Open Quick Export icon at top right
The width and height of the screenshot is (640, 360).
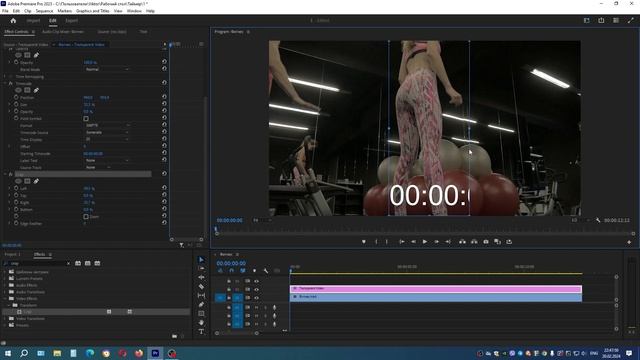pos(601,20)
